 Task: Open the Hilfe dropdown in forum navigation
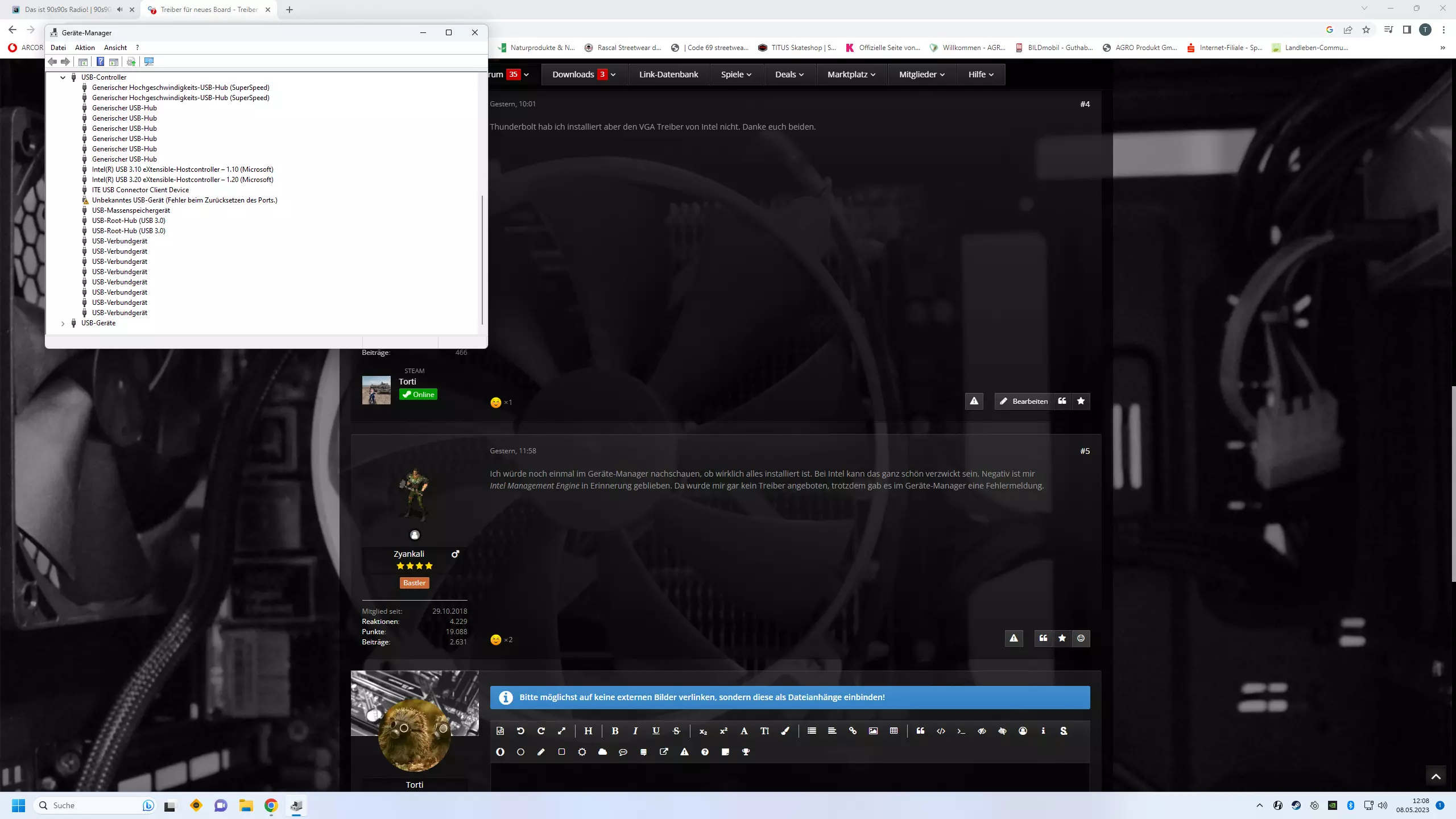981,75
